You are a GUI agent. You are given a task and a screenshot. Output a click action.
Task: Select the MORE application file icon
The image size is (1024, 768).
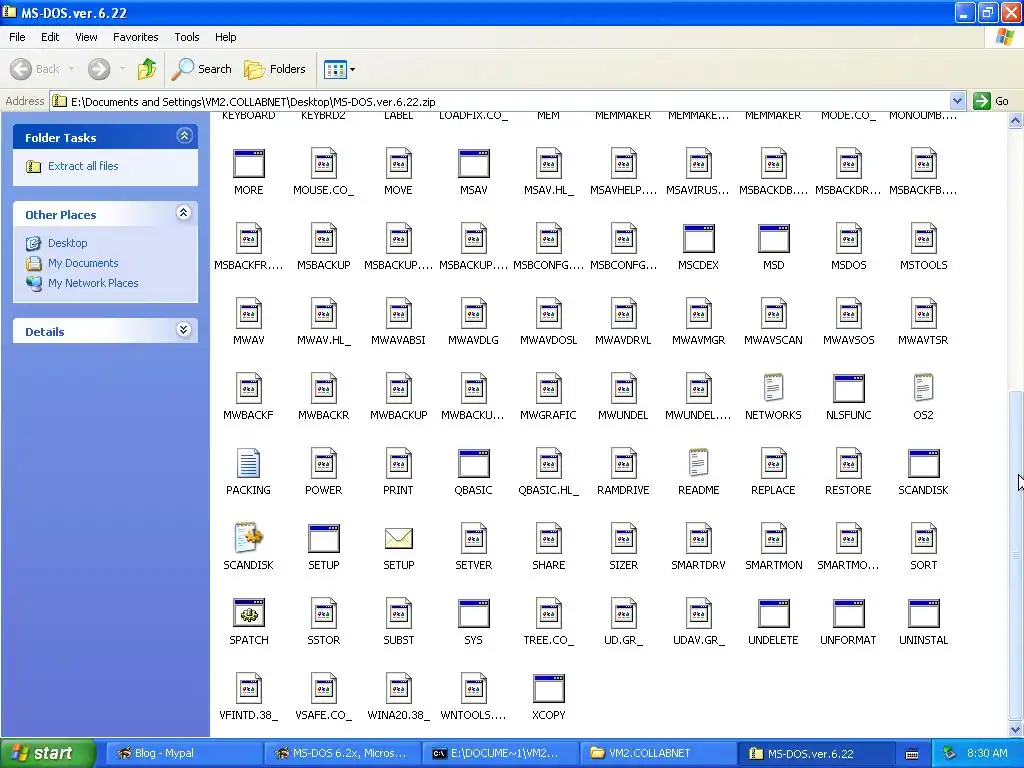[248, 164]
